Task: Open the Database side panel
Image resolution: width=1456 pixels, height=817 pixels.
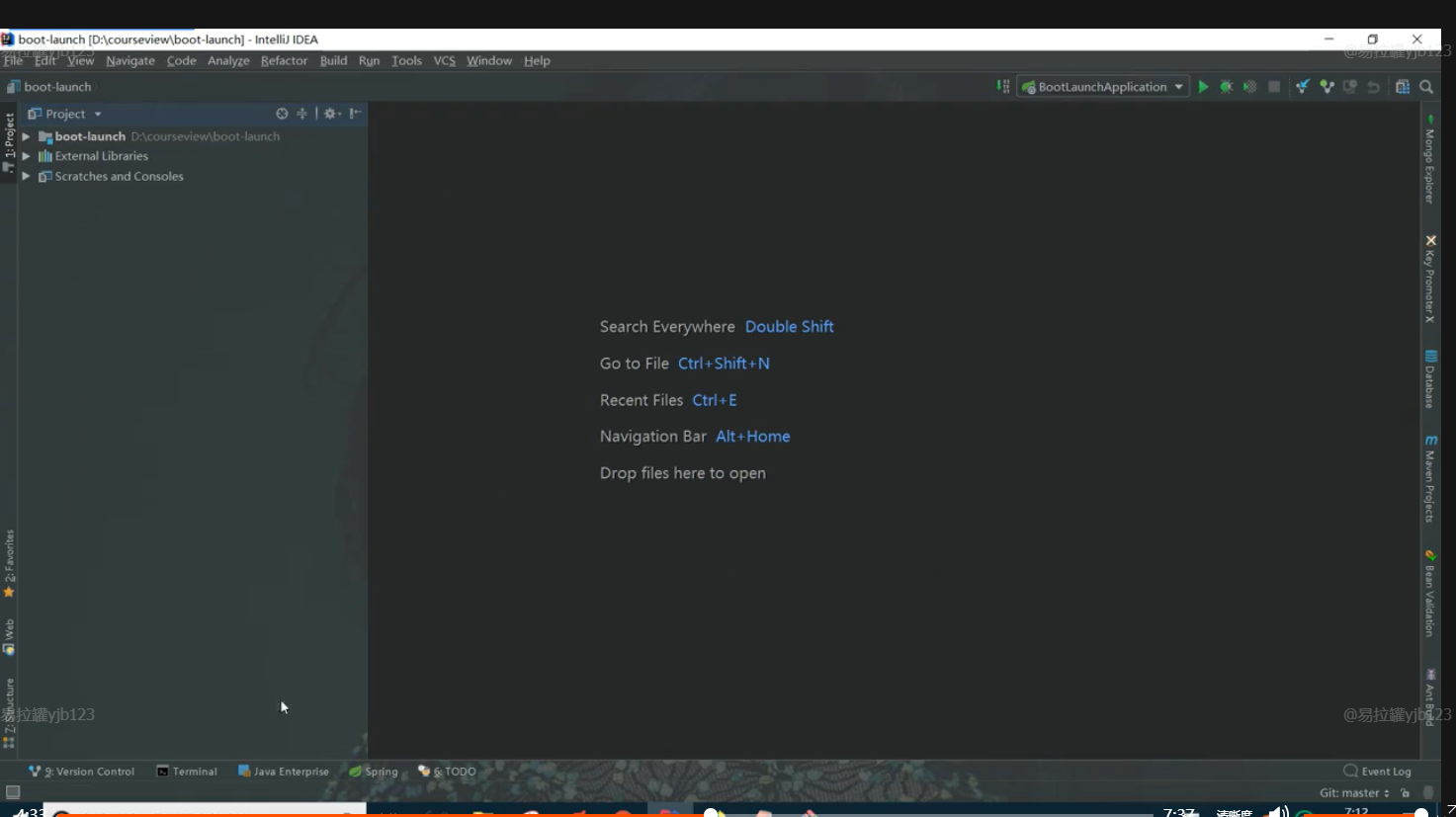Action: [1429, 379]
